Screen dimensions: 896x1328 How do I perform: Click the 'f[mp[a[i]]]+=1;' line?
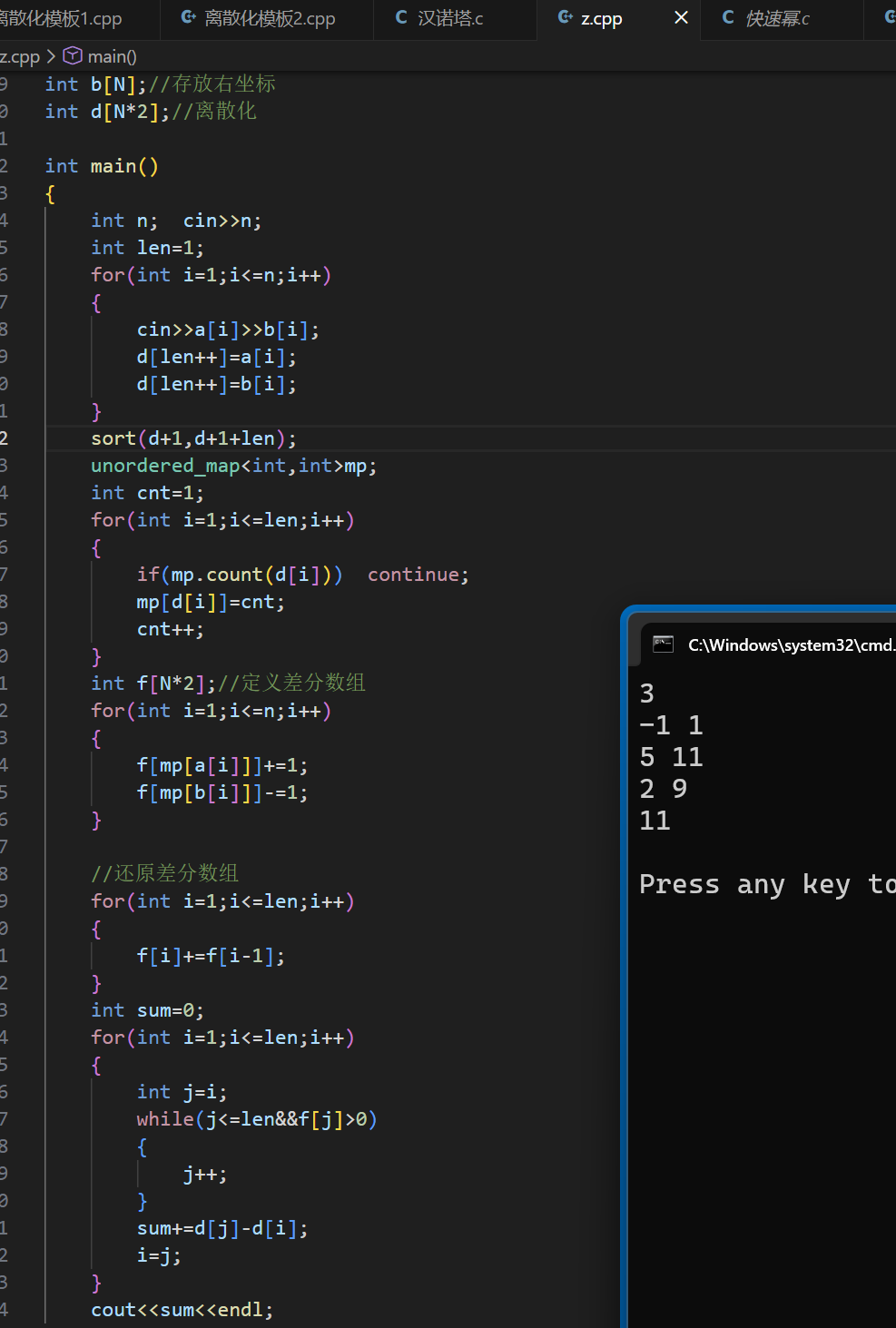click(222, 765)
